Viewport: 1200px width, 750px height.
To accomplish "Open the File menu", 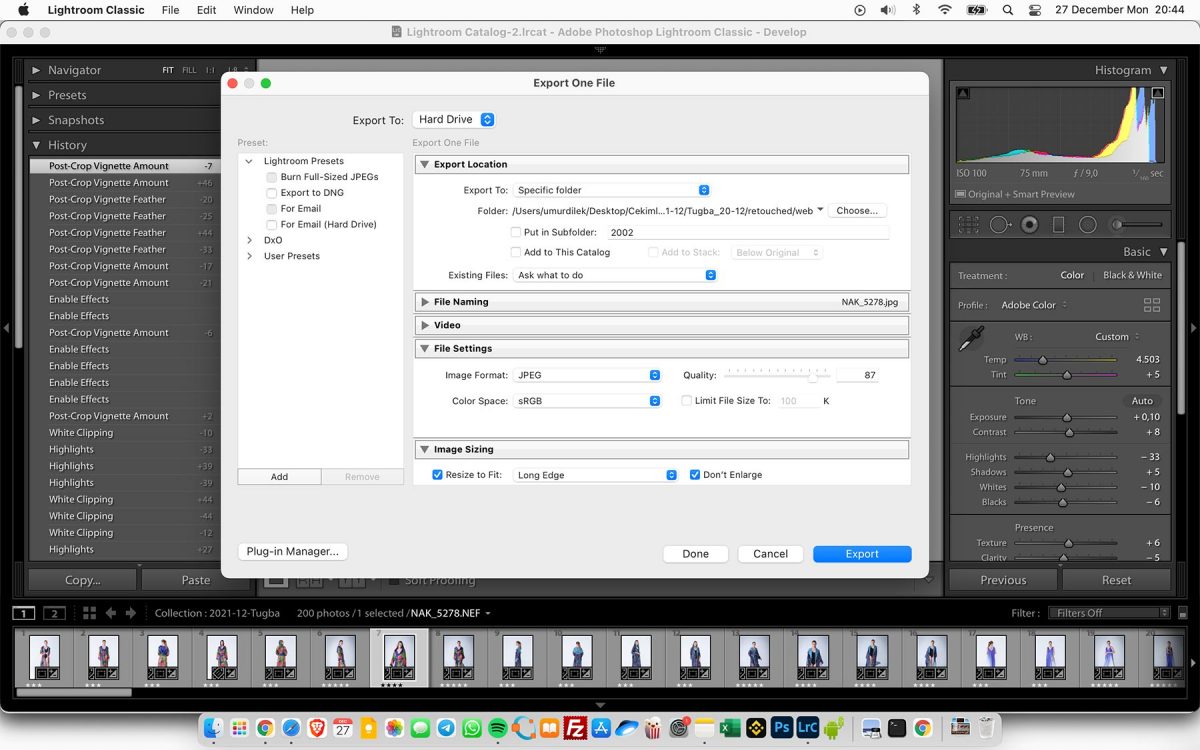I will click(171, 10).
